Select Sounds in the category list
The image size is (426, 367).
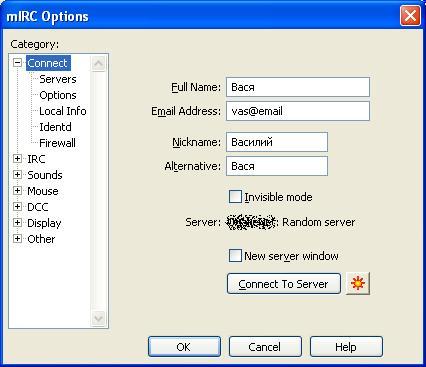pyautogui.click(x=45, y=175)
